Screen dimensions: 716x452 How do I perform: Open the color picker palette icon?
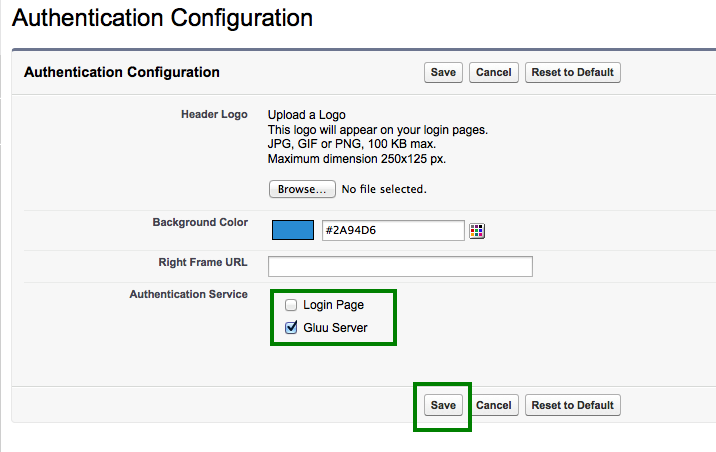point(477,231)
